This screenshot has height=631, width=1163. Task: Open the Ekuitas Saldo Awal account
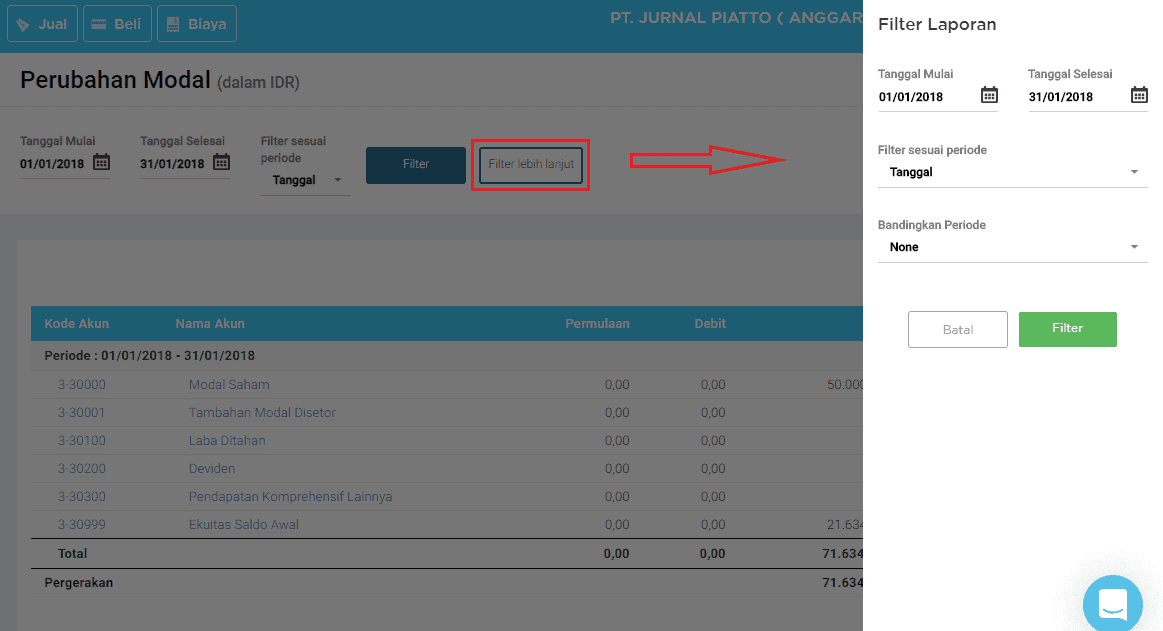click(243, 525)
